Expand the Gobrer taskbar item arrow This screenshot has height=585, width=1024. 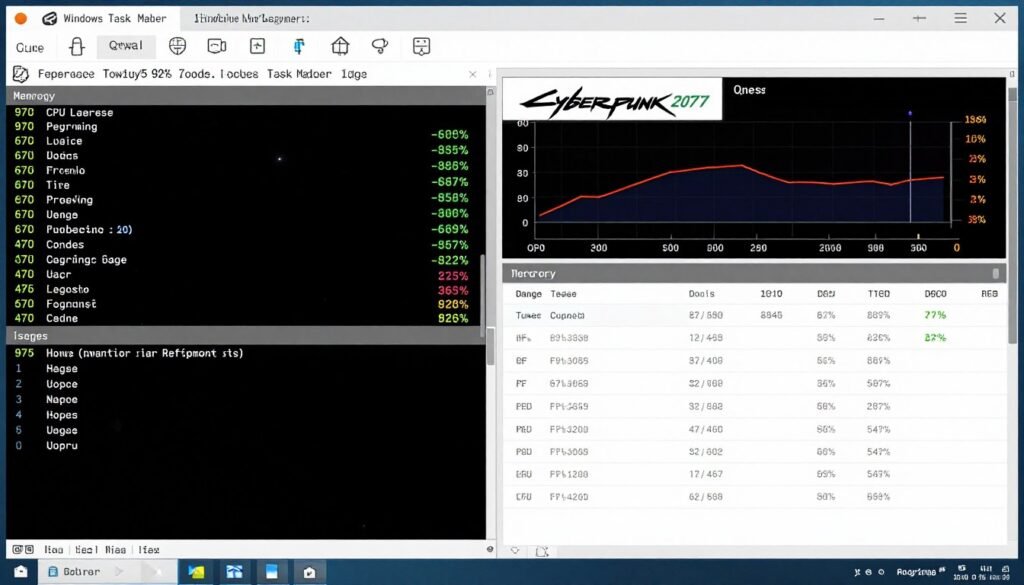pos(120,572)
